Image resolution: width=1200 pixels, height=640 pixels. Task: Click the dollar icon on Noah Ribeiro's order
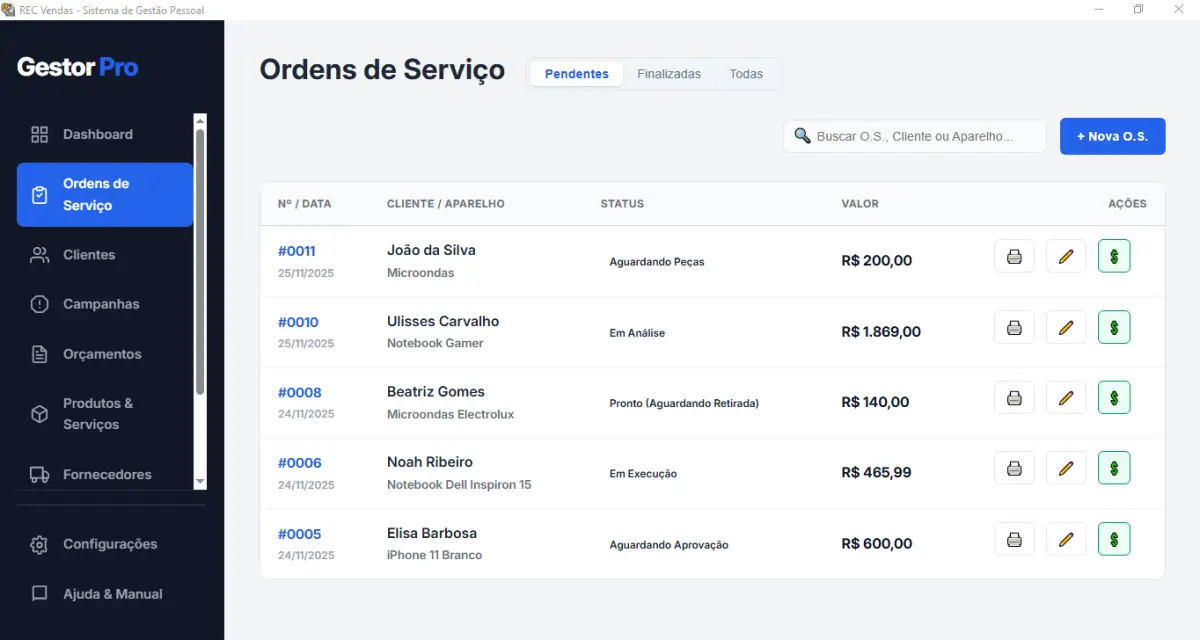1114,467
